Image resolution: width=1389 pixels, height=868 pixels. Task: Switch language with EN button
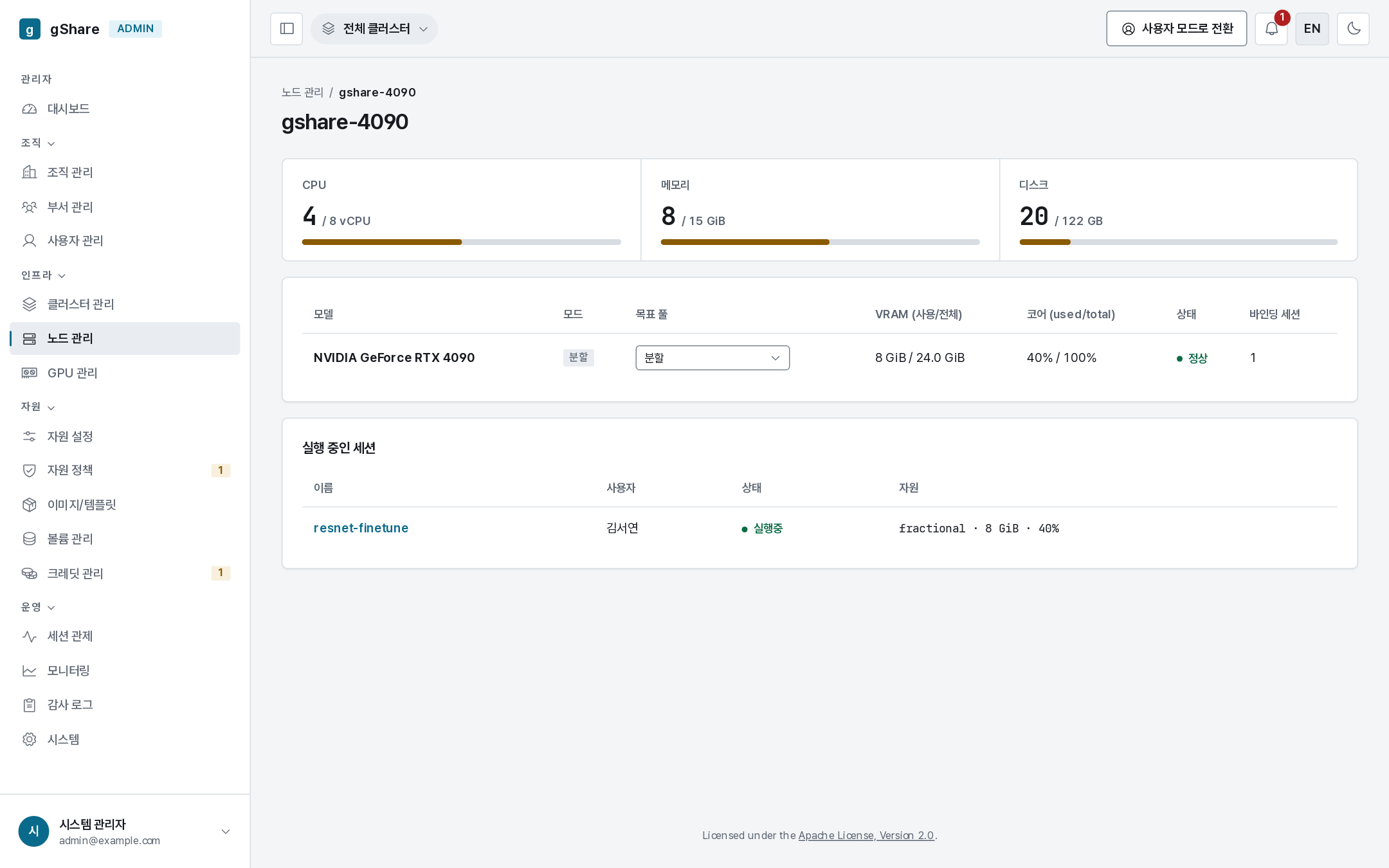click(x=1312, y=29)
